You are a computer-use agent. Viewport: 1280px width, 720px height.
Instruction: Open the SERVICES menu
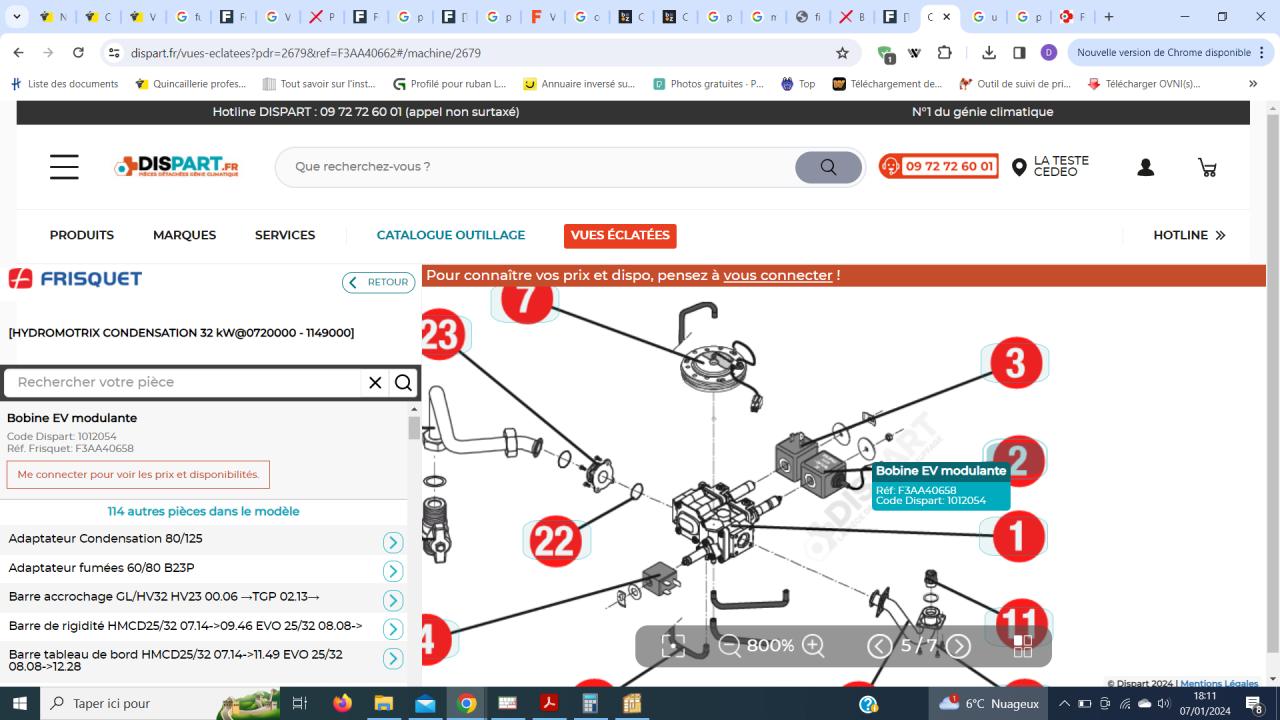pyautogui.click(x=285, y=235)
